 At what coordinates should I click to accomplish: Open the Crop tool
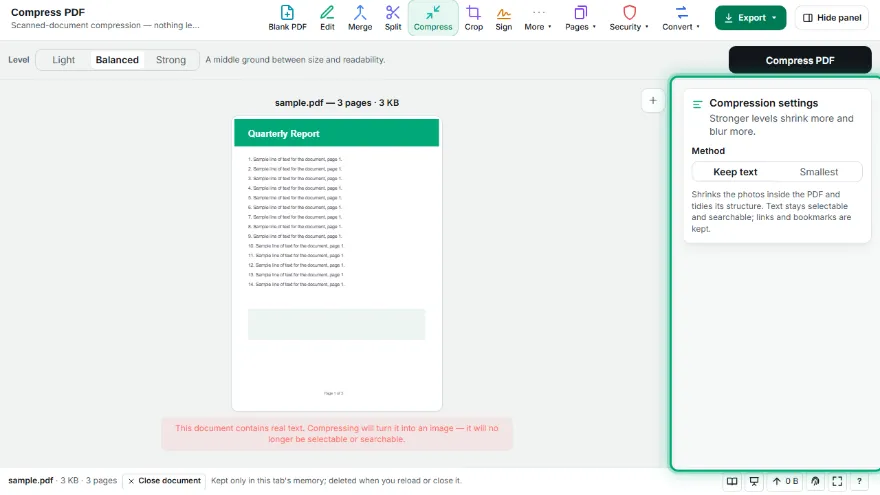[x=474, y=18]
